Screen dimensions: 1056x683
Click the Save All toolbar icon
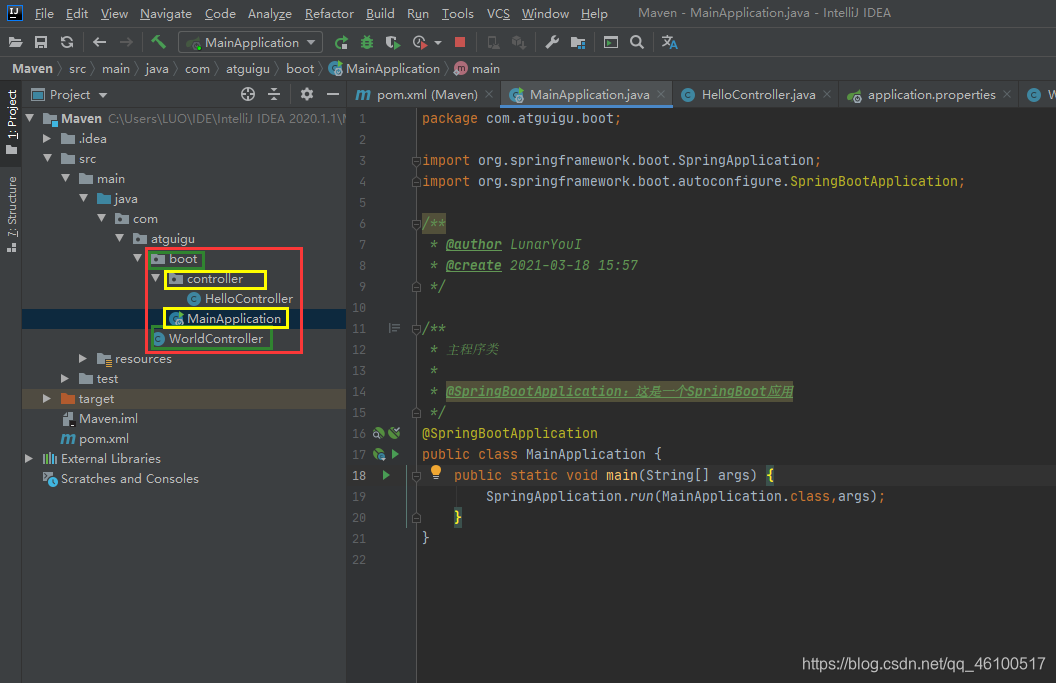coord(41,42)
